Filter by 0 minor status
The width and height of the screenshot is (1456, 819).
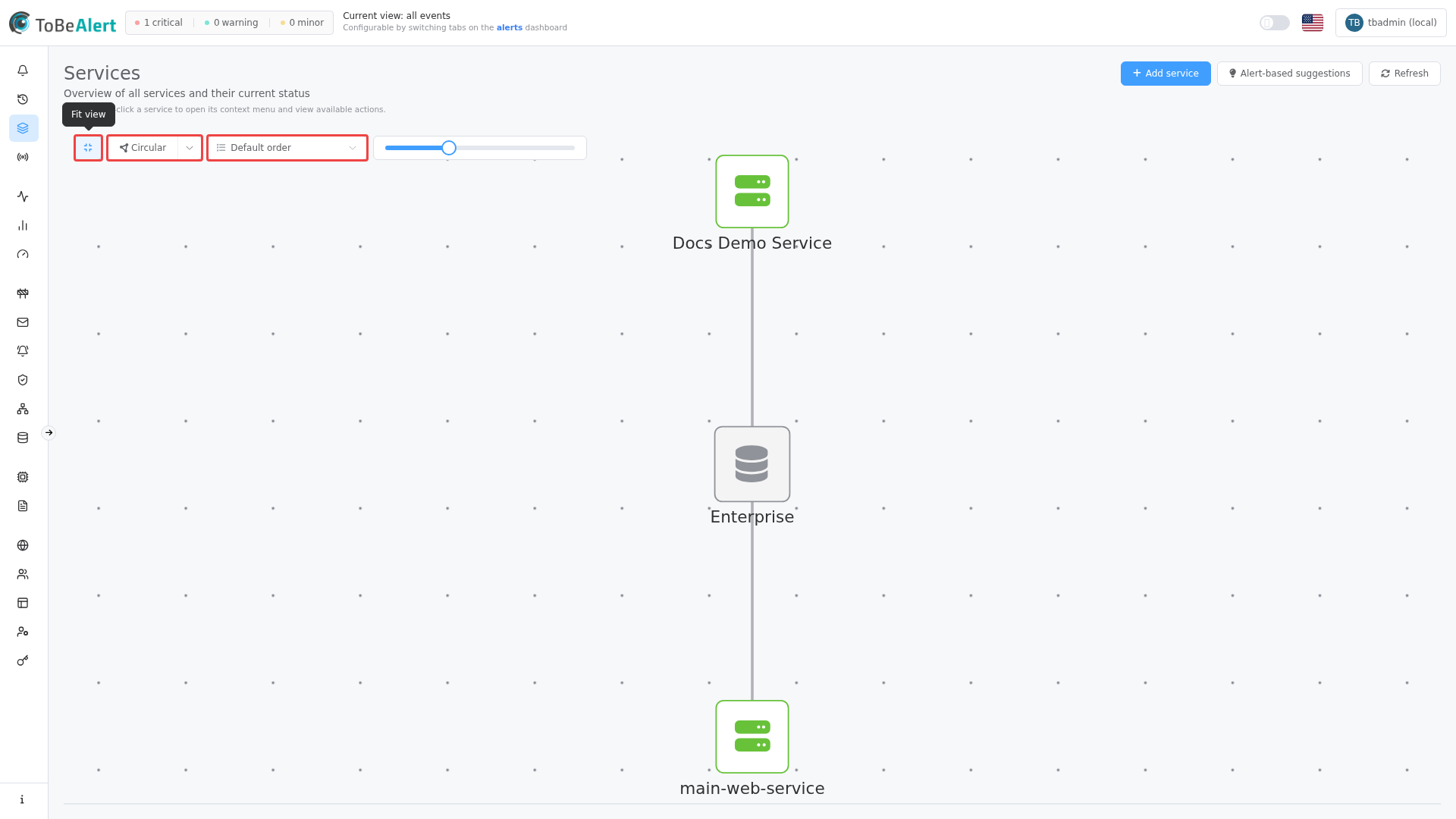[303, 23]
